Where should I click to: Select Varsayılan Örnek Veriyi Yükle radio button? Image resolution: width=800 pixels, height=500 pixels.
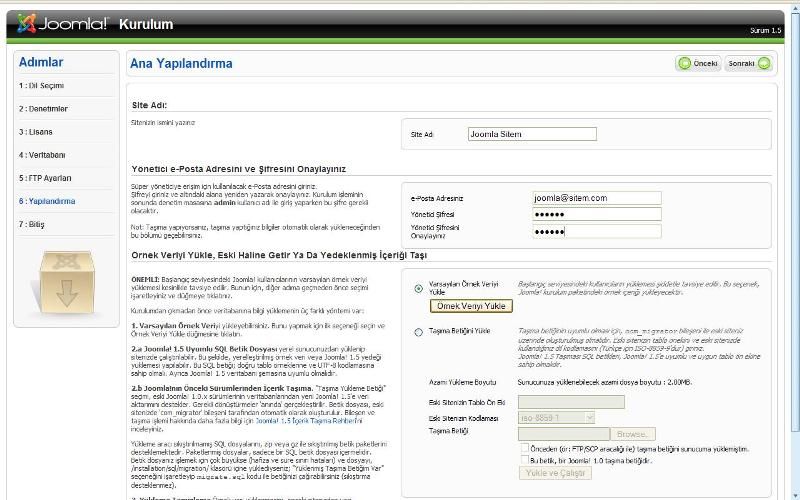coord(418,288)
